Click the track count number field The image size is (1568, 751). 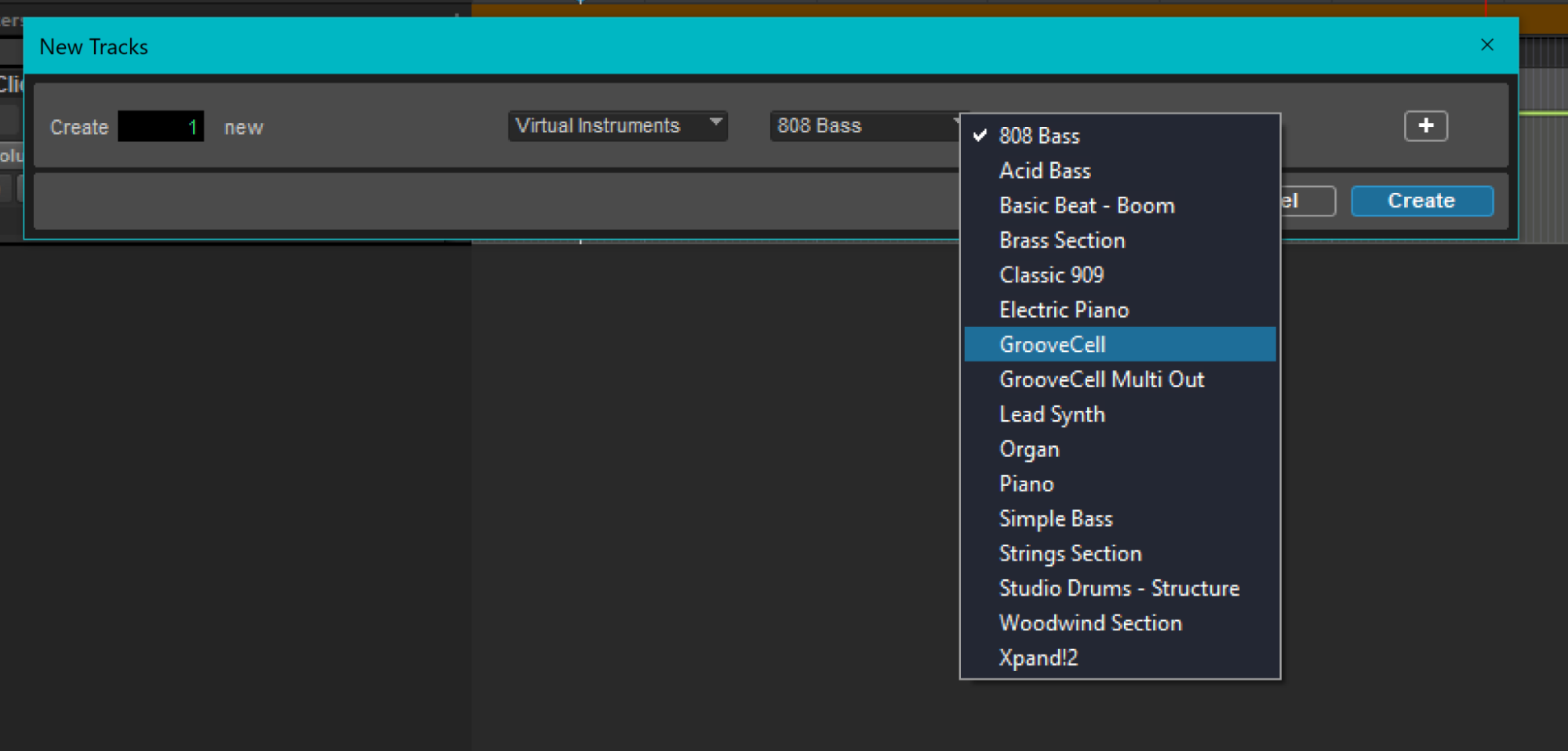(161, 127)
